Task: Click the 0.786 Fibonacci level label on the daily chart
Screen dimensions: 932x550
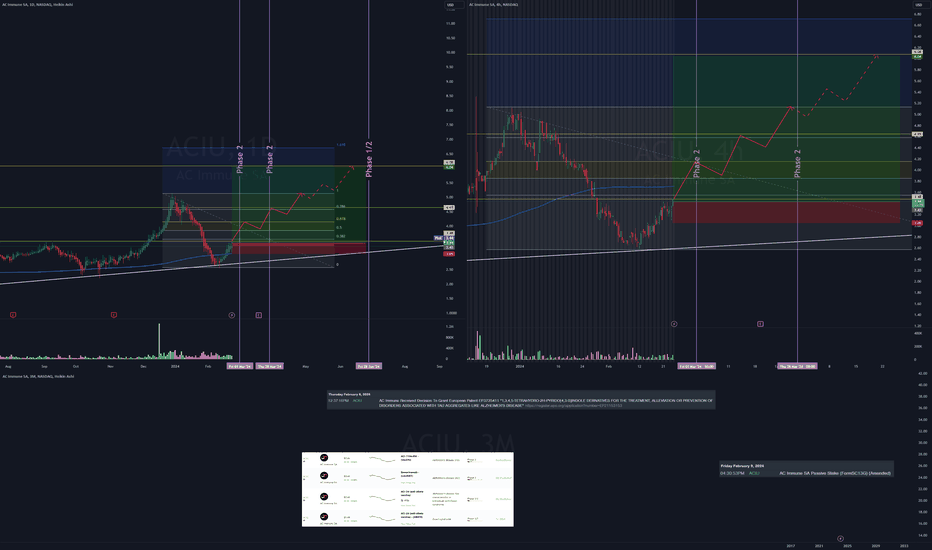Action: [x=341, y=206]
